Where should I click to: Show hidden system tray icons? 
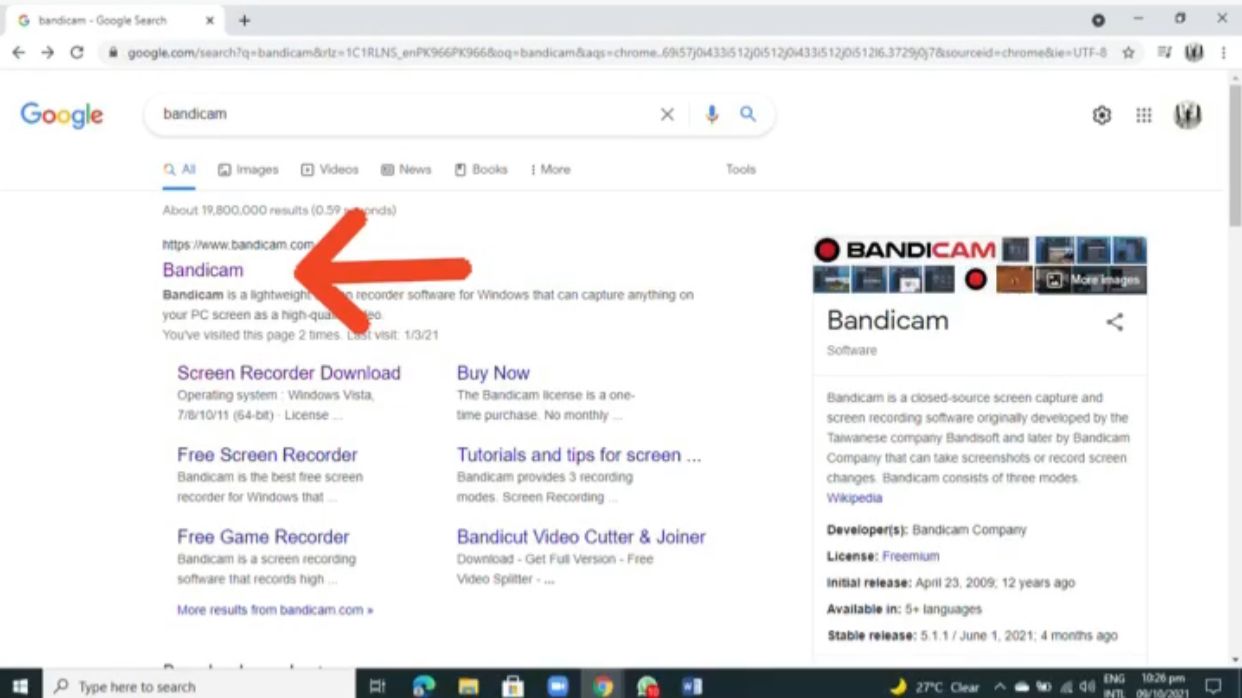(999, 687)
